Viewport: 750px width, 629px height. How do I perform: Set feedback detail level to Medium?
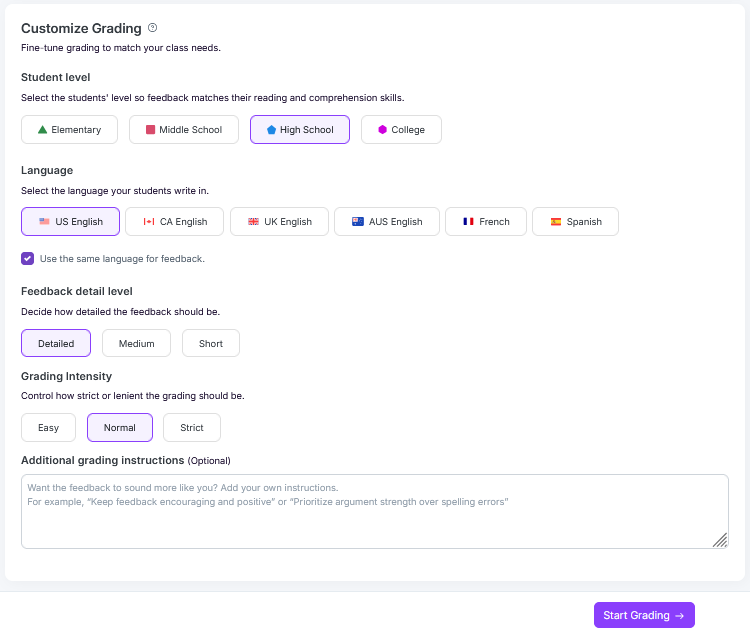coord(136,344)
